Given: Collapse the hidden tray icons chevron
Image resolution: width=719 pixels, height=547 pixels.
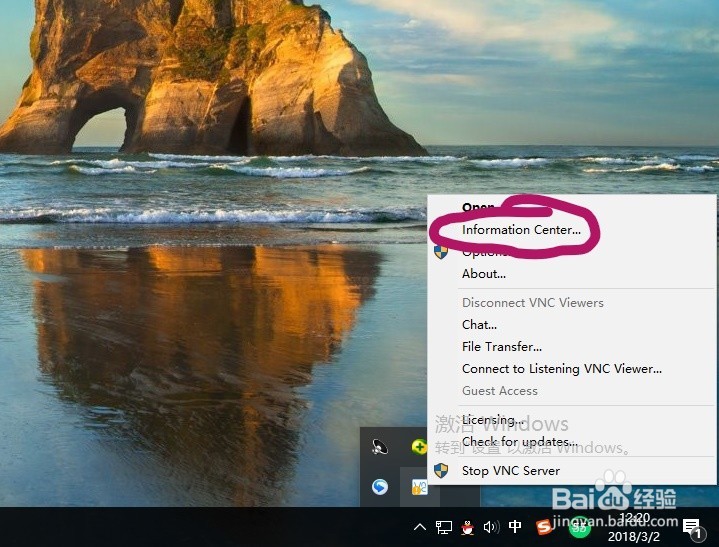Looking at the screenshot, I should [x=420, y=527].
